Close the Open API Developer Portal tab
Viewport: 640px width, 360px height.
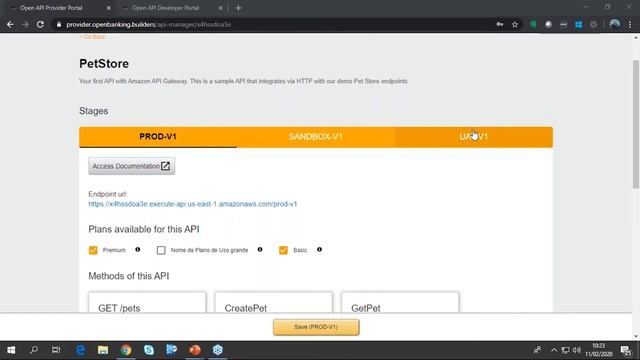click(220, 8)
